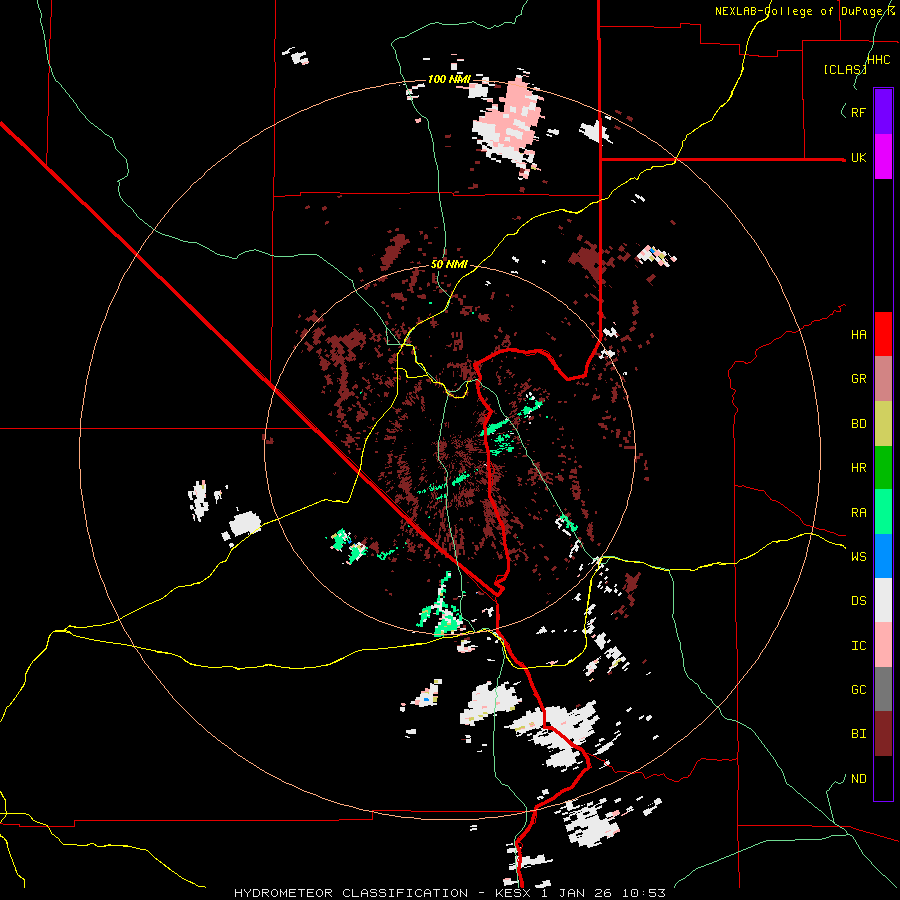Click the bright green RA legend swatch

(x=883, y=512)
